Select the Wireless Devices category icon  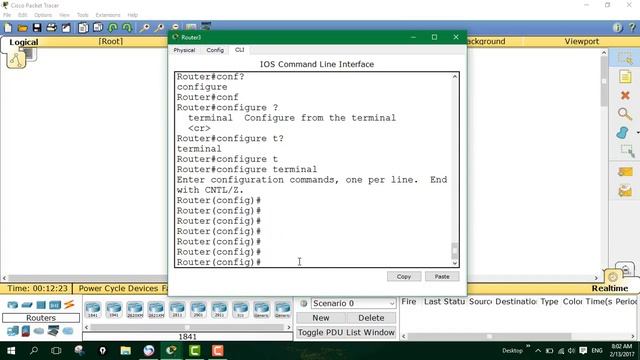(55, 305)
